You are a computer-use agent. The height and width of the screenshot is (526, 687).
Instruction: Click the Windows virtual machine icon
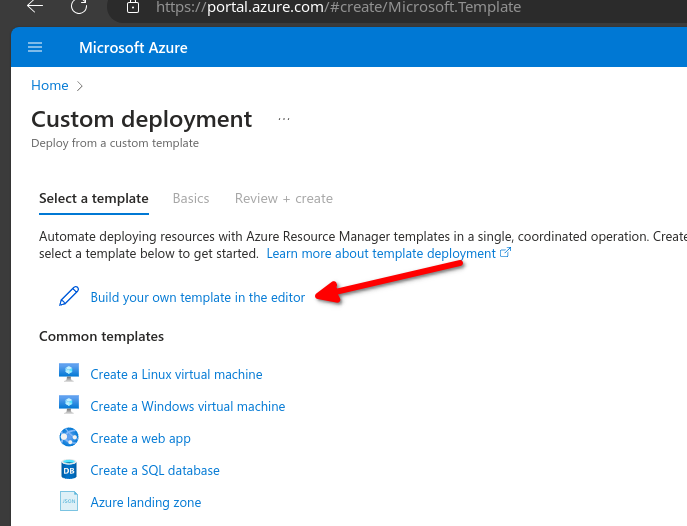pos(69,406)
